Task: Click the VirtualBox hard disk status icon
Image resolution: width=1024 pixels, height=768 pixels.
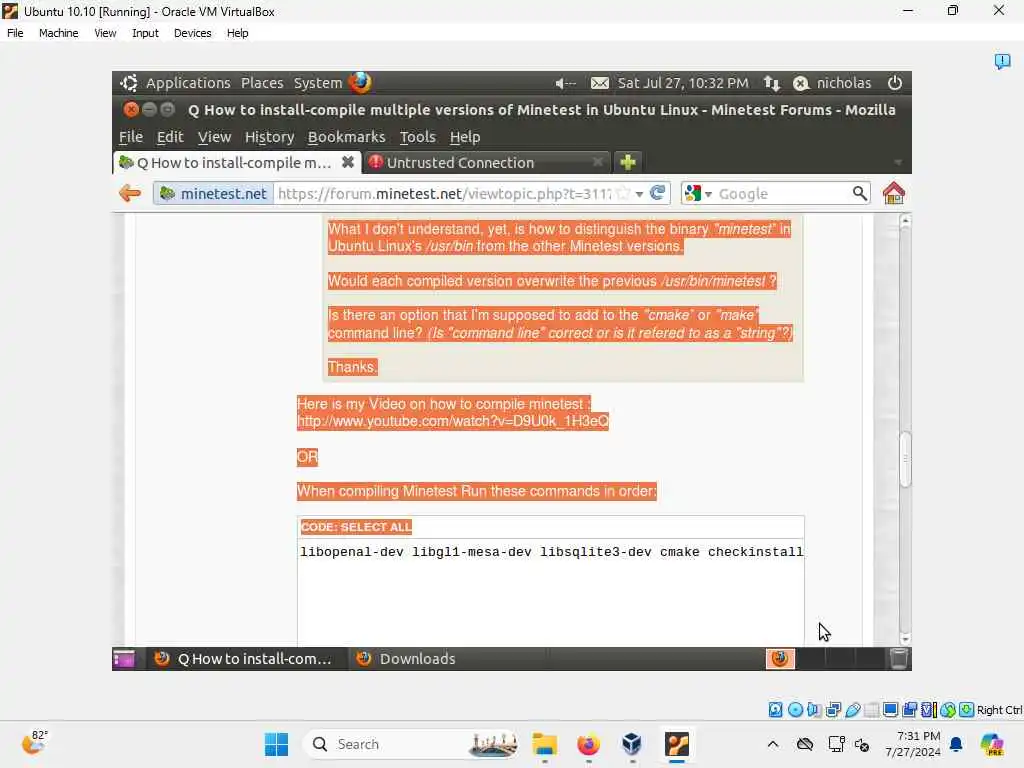Action: [775, 710]
